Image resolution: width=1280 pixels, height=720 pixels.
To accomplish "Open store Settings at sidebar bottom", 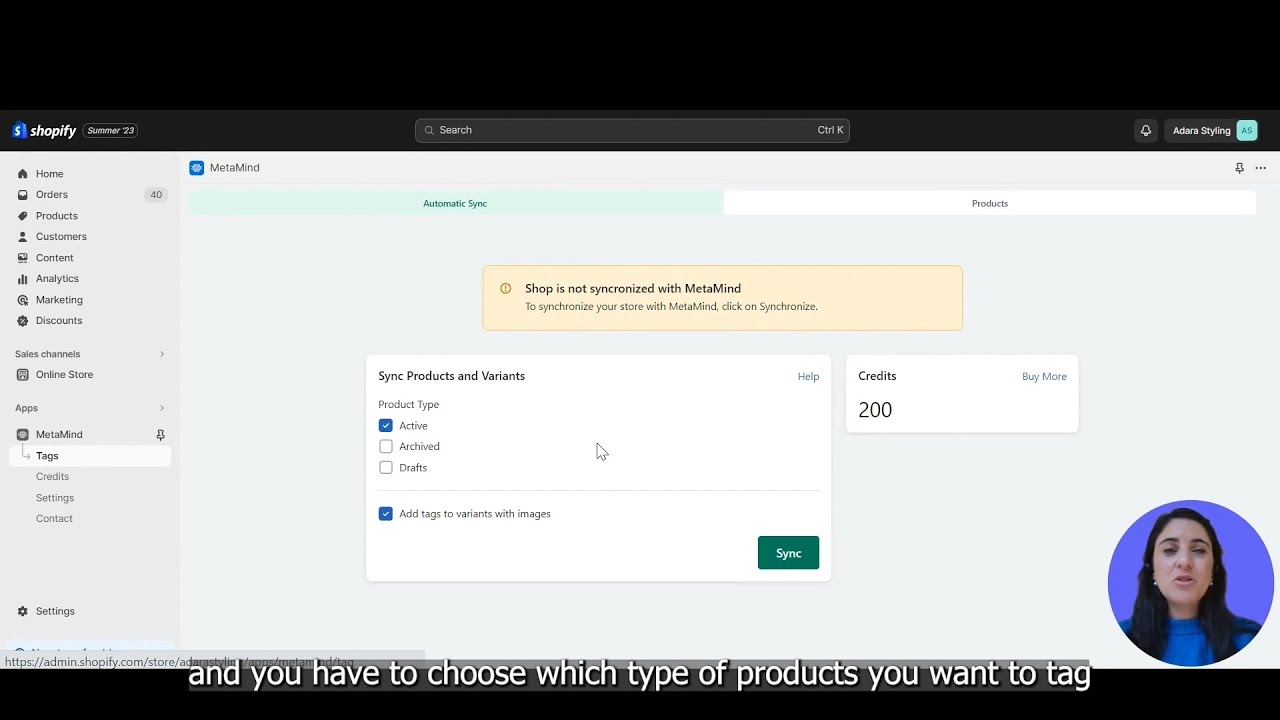I will point(55,611).
